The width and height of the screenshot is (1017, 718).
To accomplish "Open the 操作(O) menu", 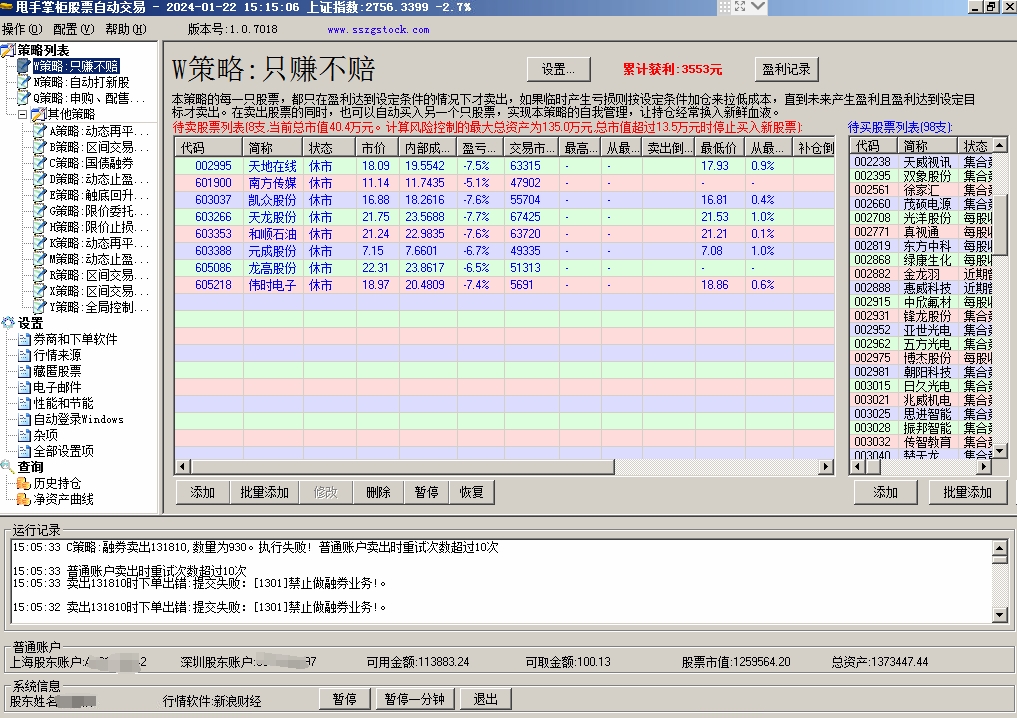I will 22,29.
